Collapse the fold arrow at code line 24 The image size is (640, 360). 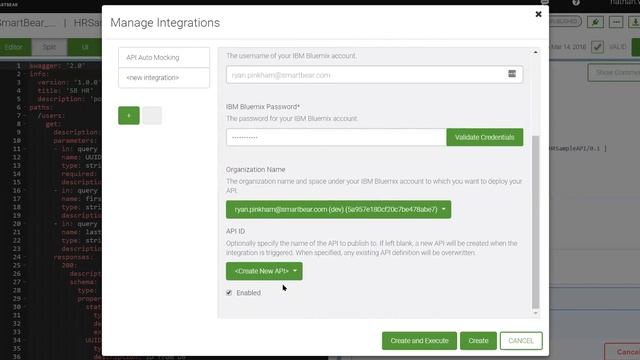tap(25, 257)
